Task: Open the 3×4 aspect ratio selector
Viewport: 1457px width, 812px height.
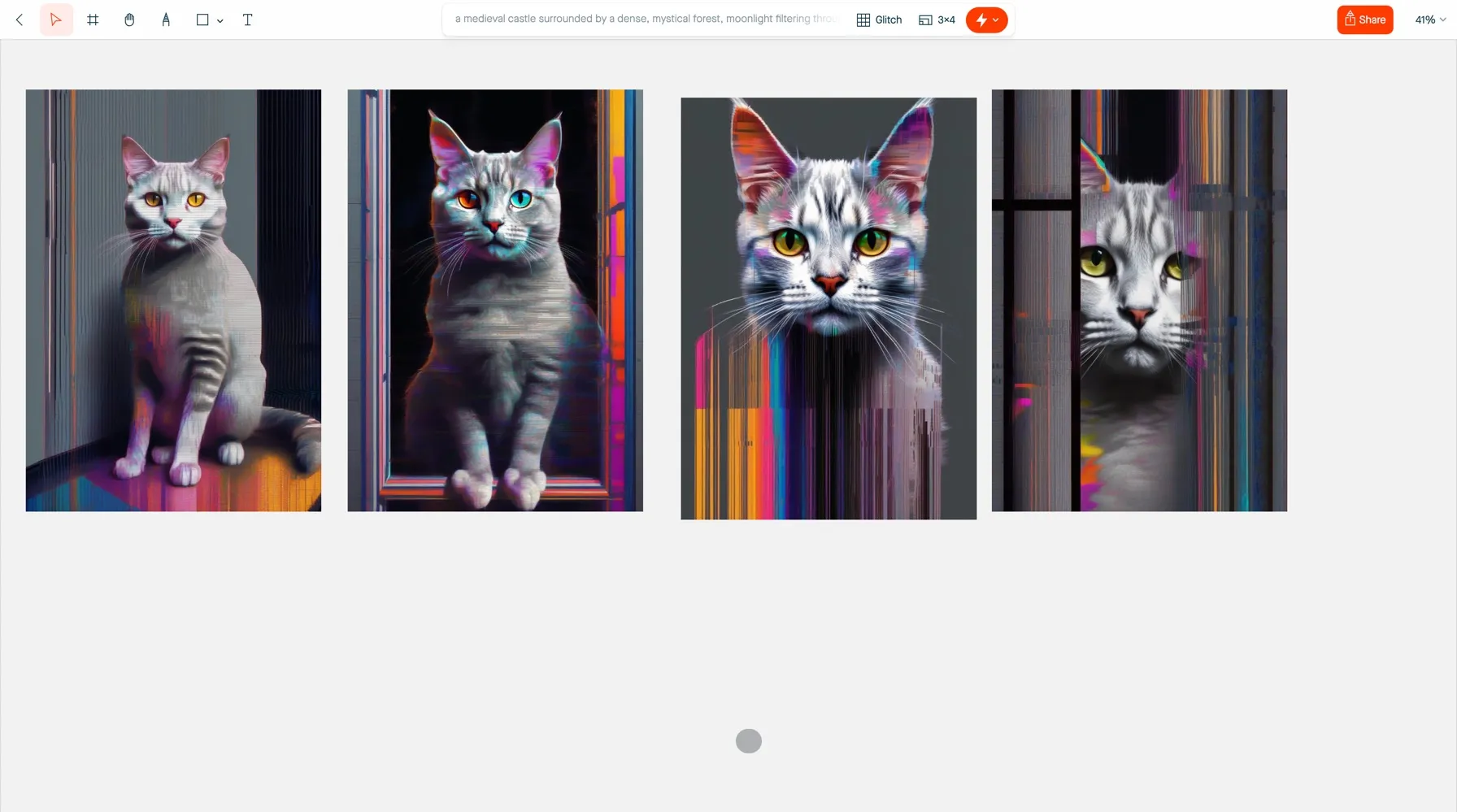Action: coord(936,20)
